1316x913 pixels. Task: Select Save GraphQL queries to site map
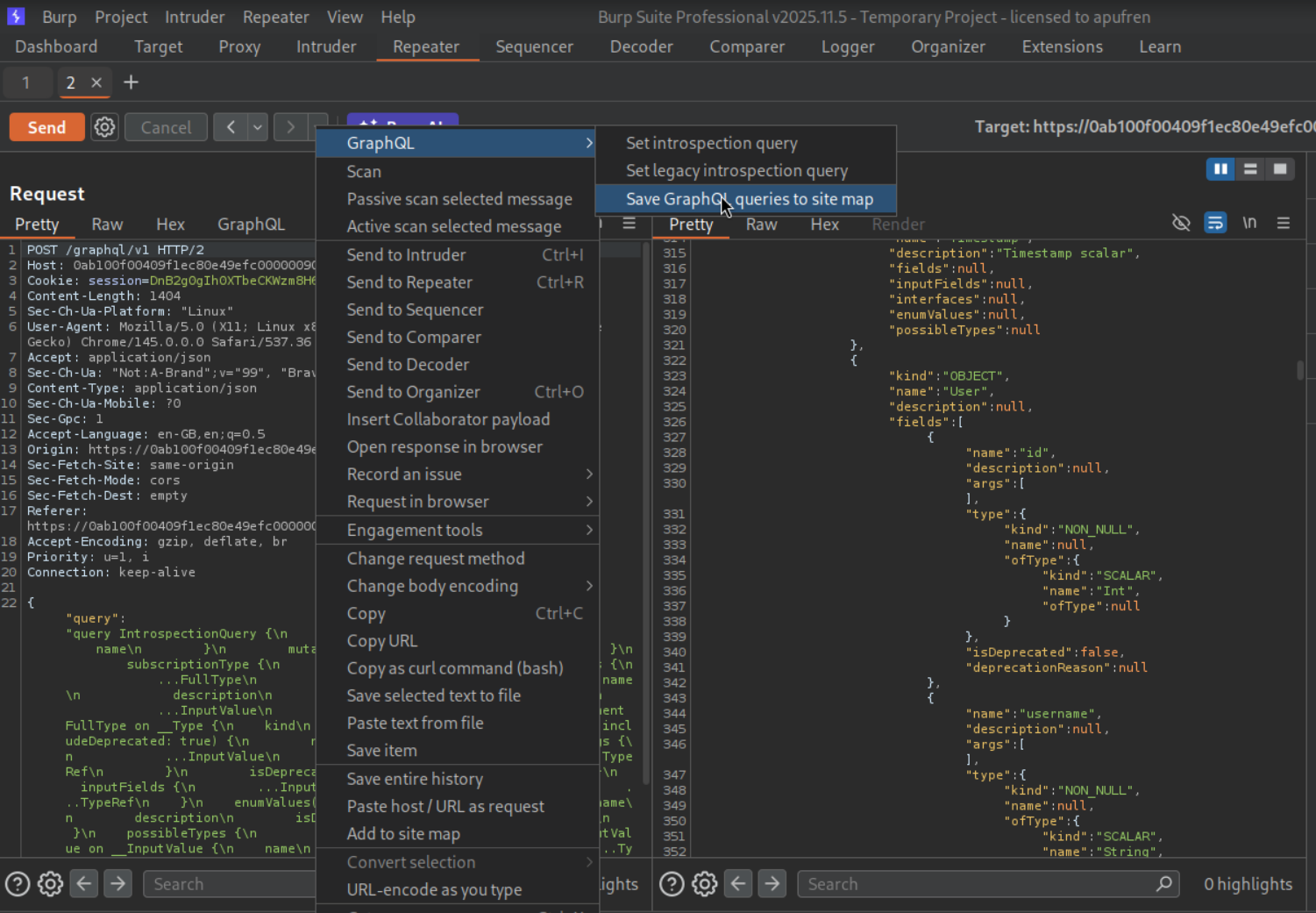click(749, 199)
